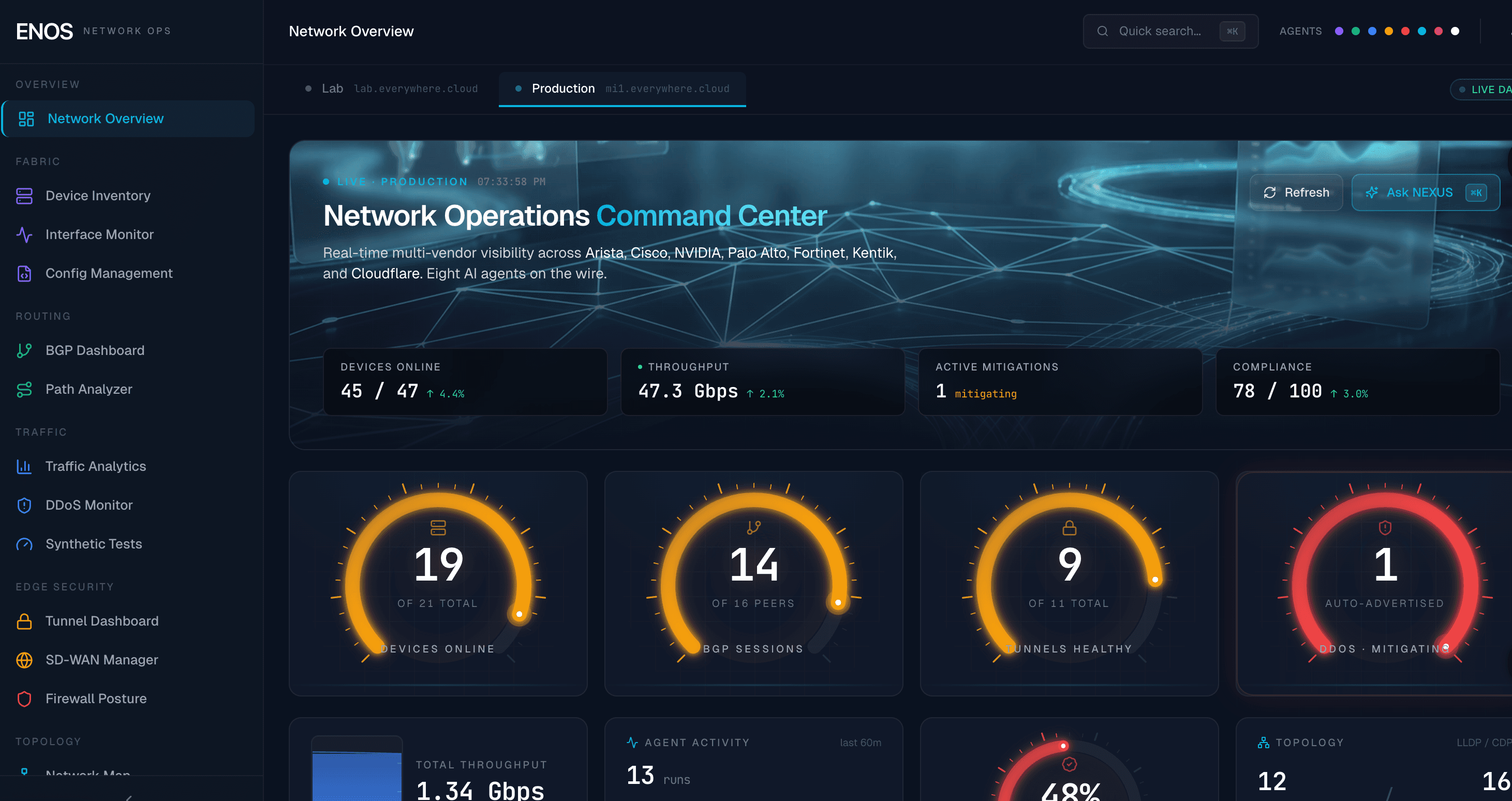Click the shield icon inside DDoS gauge

(x=1385, y=528)
